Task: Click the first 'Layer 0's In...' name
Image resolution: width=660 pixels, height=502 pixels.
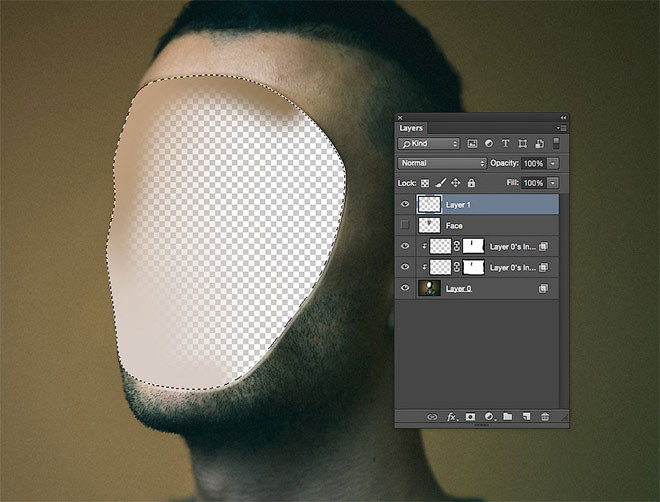Action: click(x=513, y=247)
